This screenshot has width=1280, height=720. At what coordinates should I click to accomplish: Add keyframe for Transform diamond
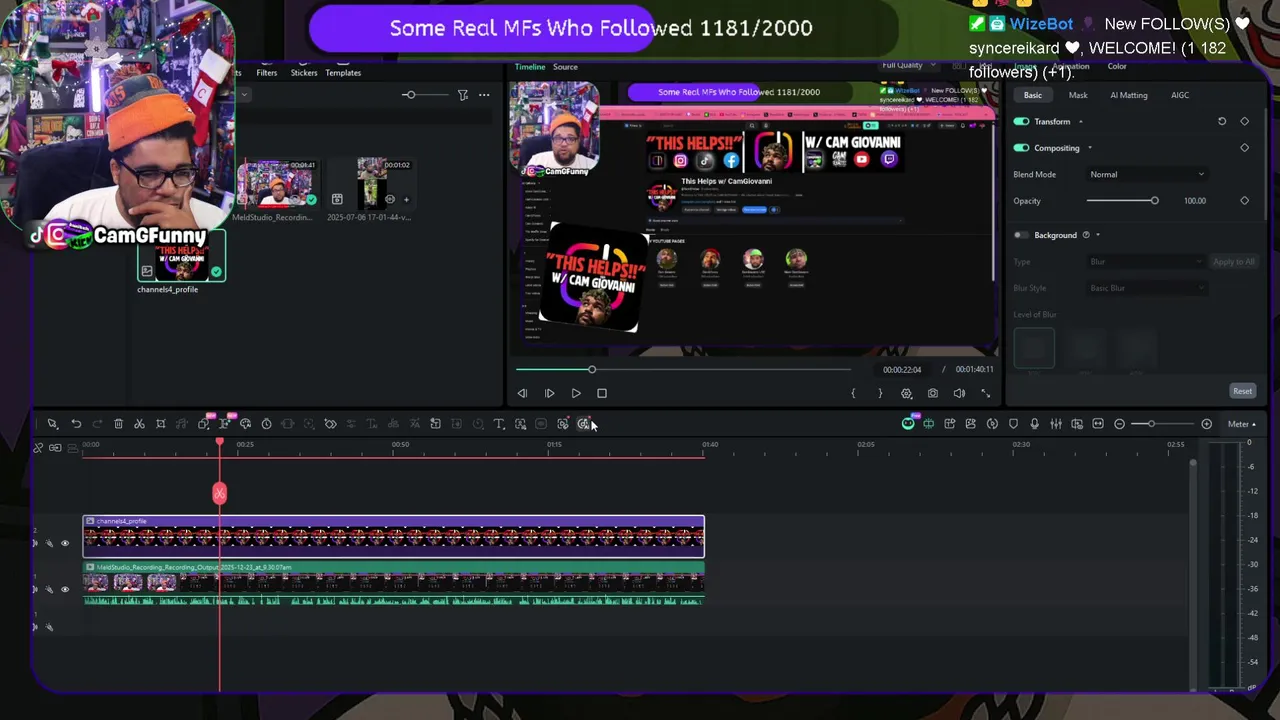click(1244, 121)
